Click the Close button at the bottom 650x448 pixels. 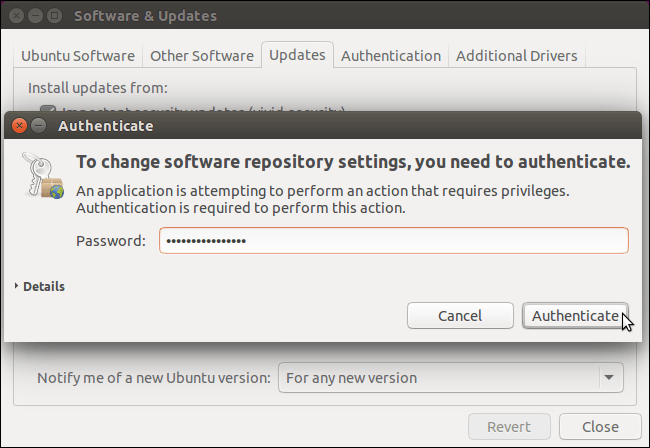600,426
